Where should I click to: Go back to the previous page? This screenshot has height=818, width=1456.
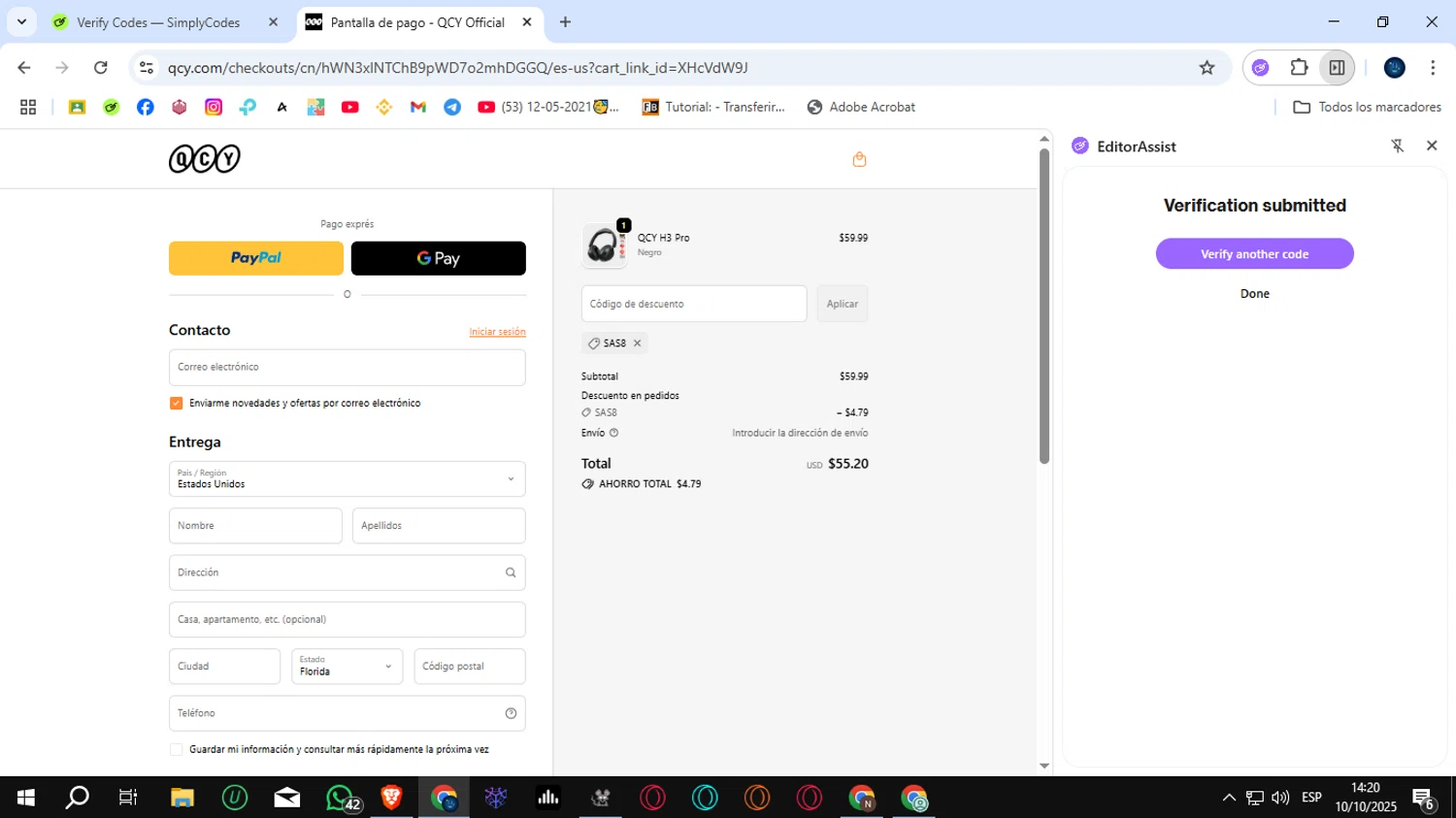click(x=24, y=68)
